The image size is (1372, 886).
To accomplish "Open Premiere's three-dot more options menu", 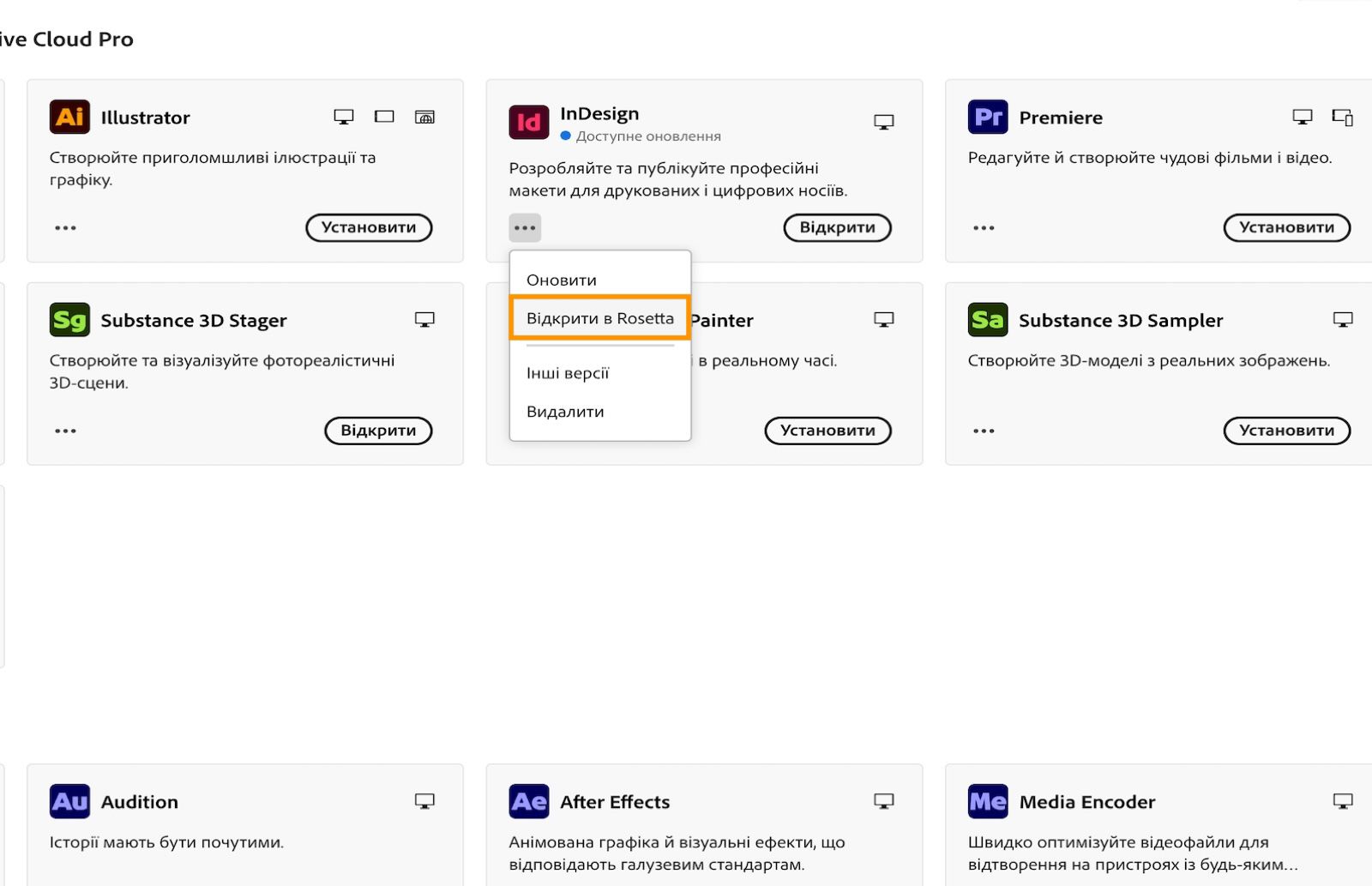I will pos(984,227).
